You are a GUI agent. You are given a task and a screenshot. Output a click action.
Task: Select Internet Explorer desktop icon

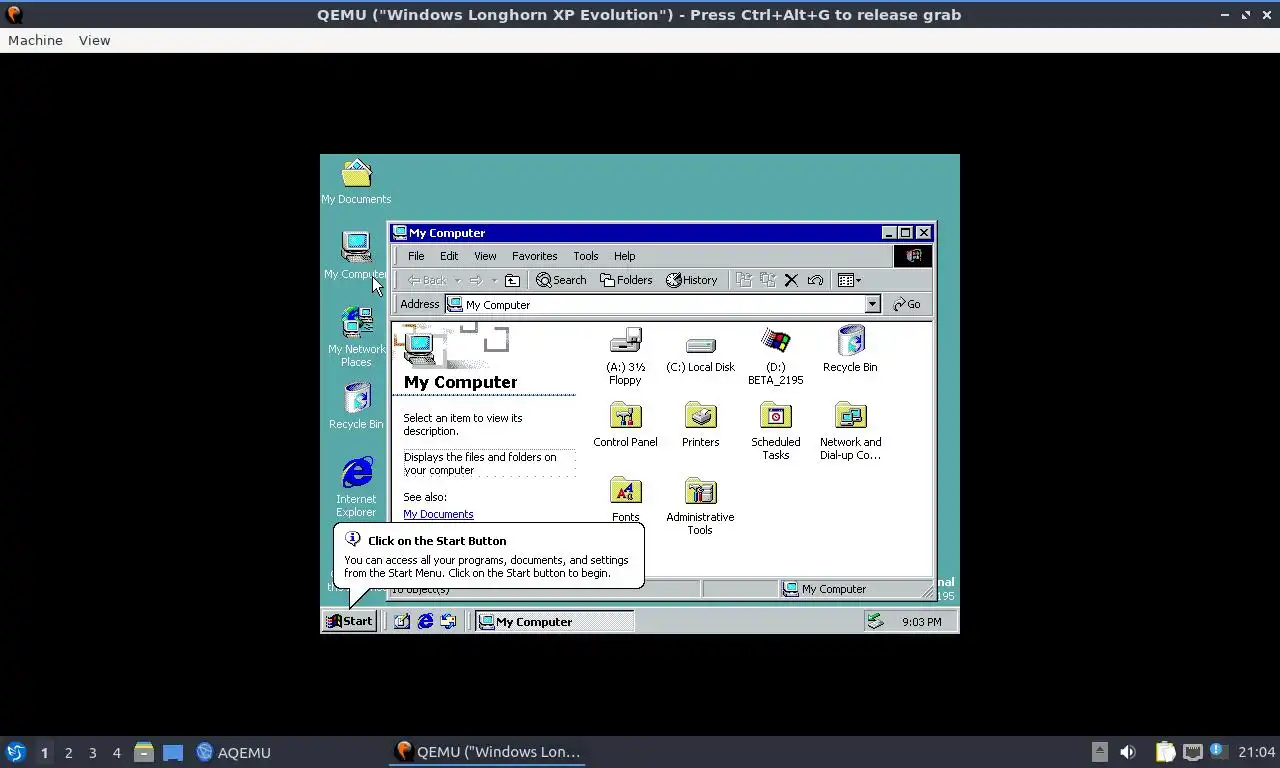coord(356,472)
